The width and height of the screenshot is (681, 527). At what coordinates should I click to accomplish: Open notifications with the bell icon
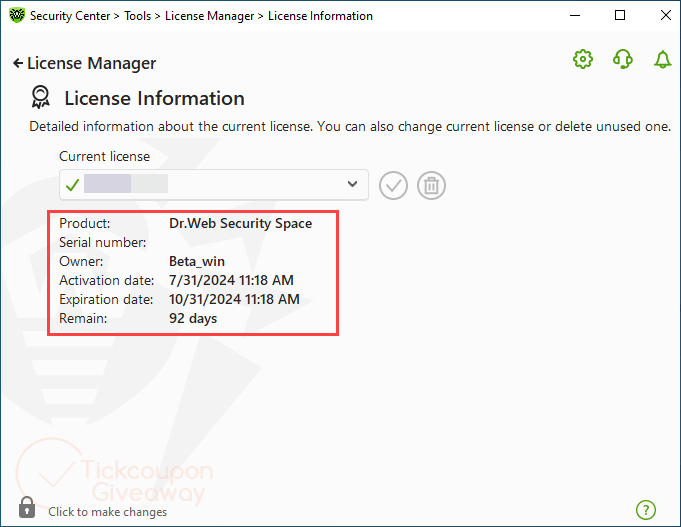(x=662, y=59)
